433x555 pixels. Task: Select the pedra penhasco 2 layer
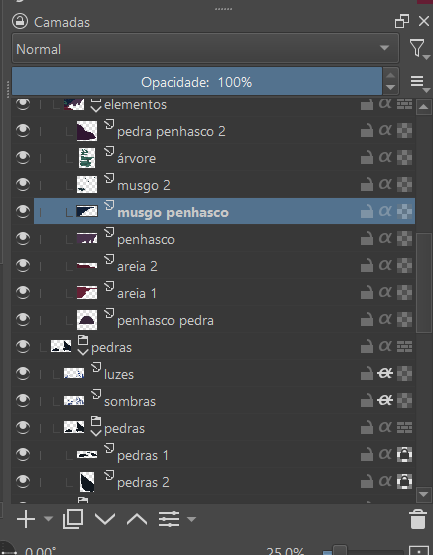(224, 131)
